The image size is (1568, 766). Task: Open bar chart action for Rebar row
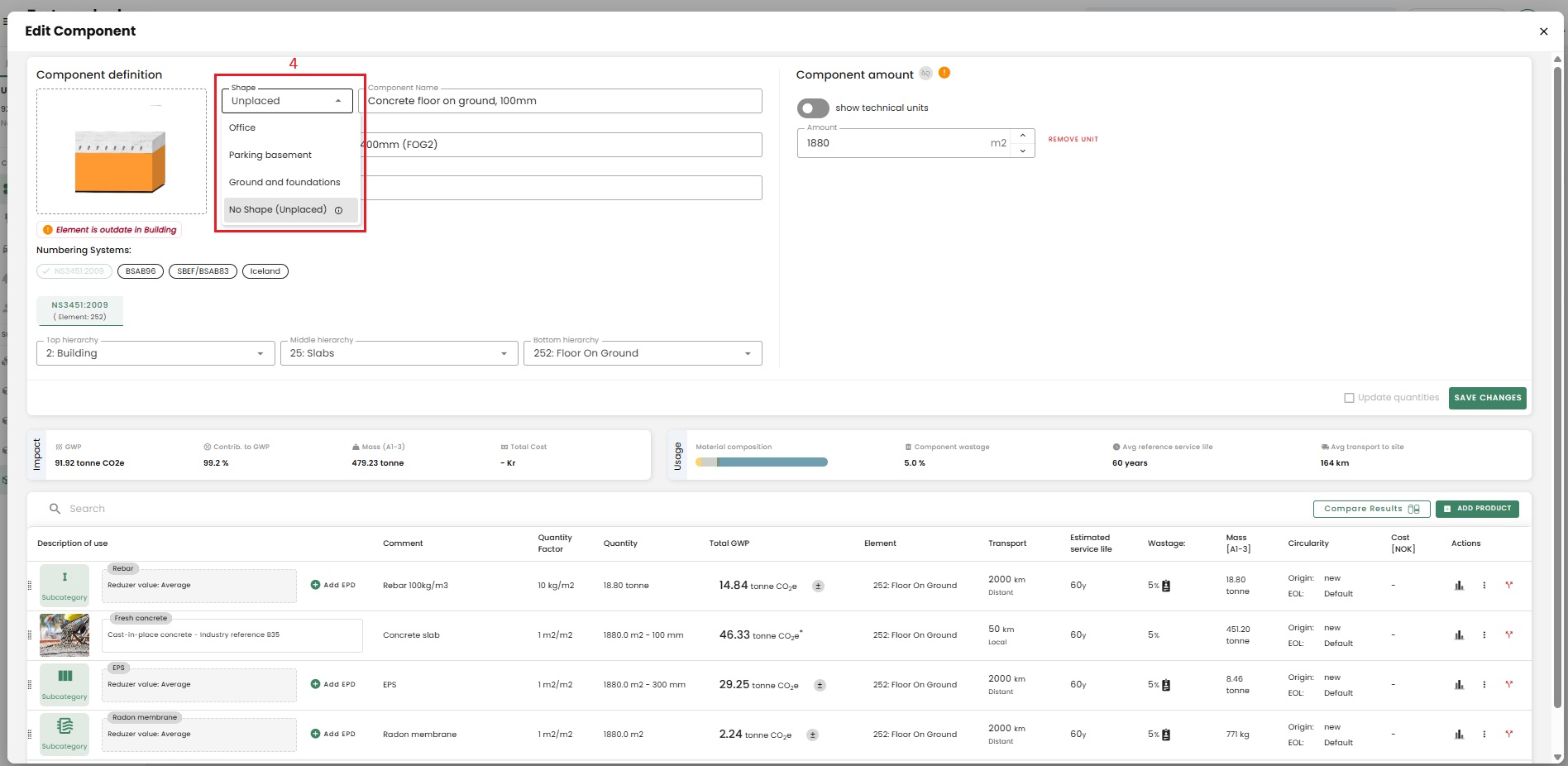click(x=1459, y=586)
